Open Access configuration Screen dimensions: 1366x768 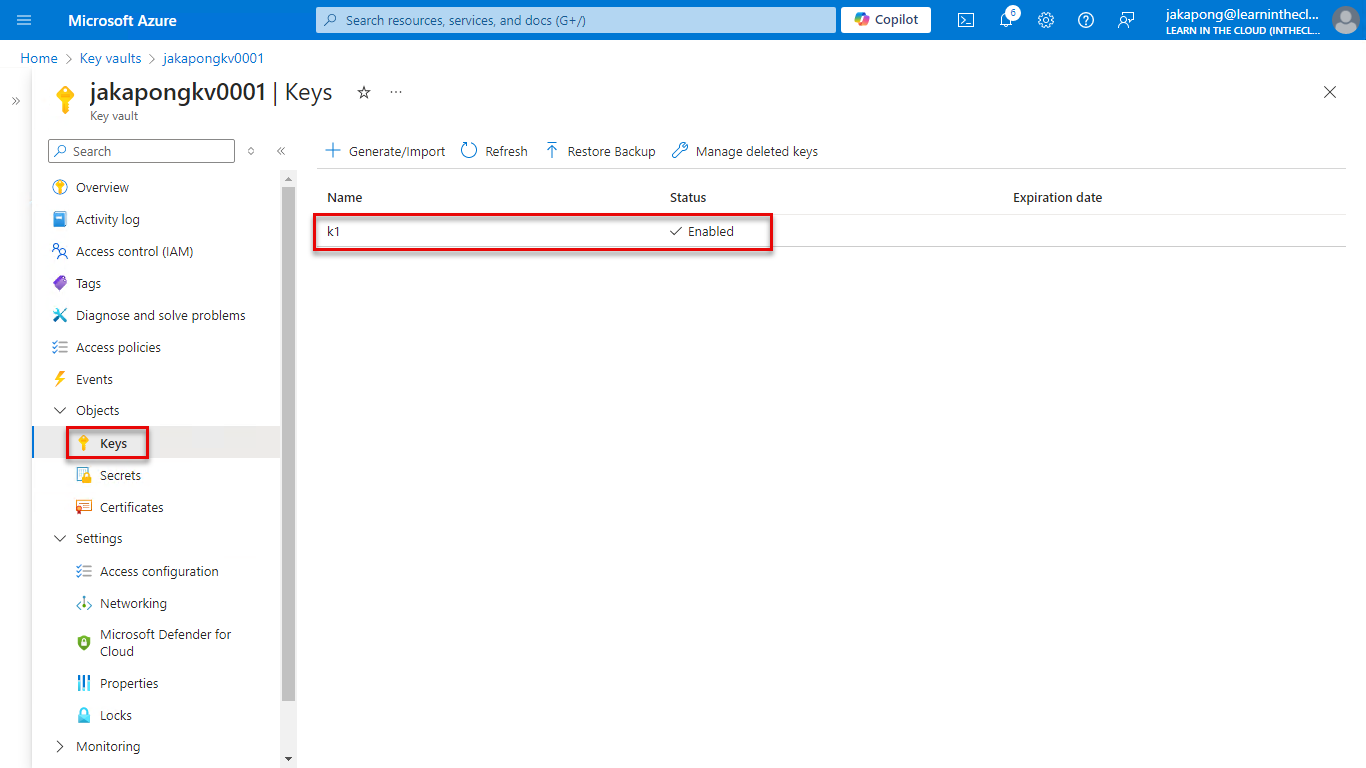click(159, 571)
